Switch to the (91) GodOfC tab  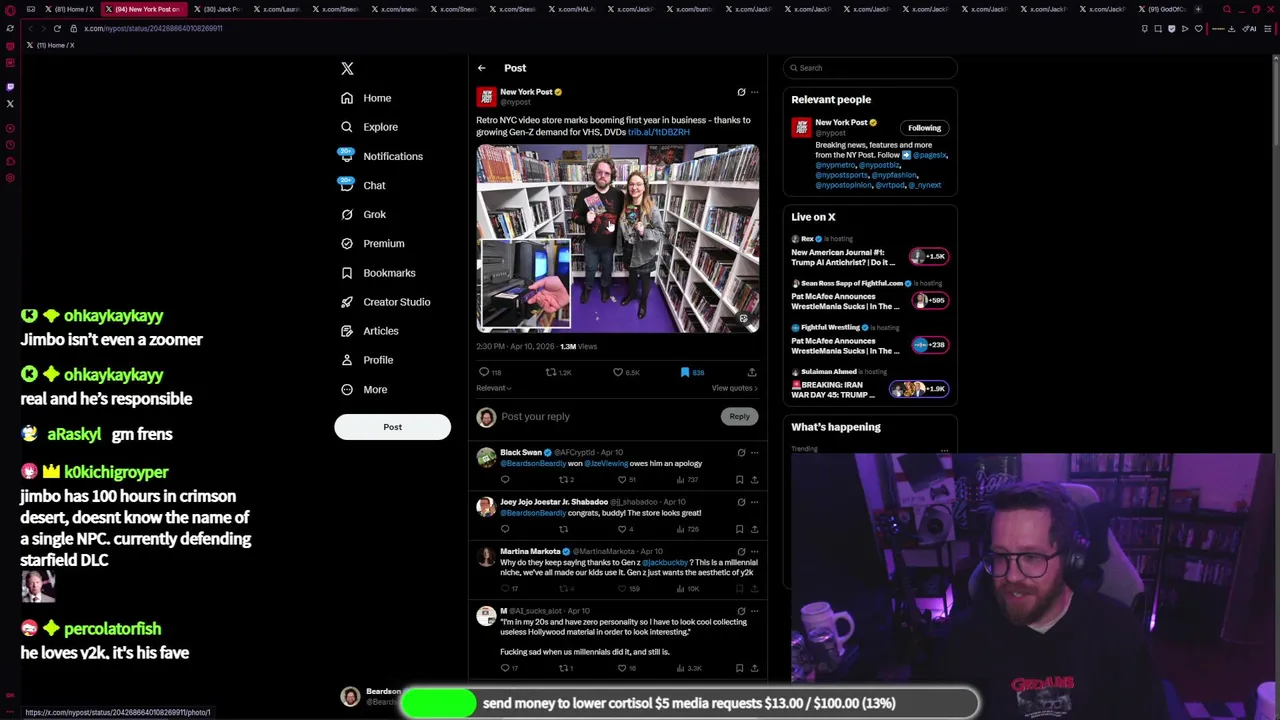[x=1163, y=9]
